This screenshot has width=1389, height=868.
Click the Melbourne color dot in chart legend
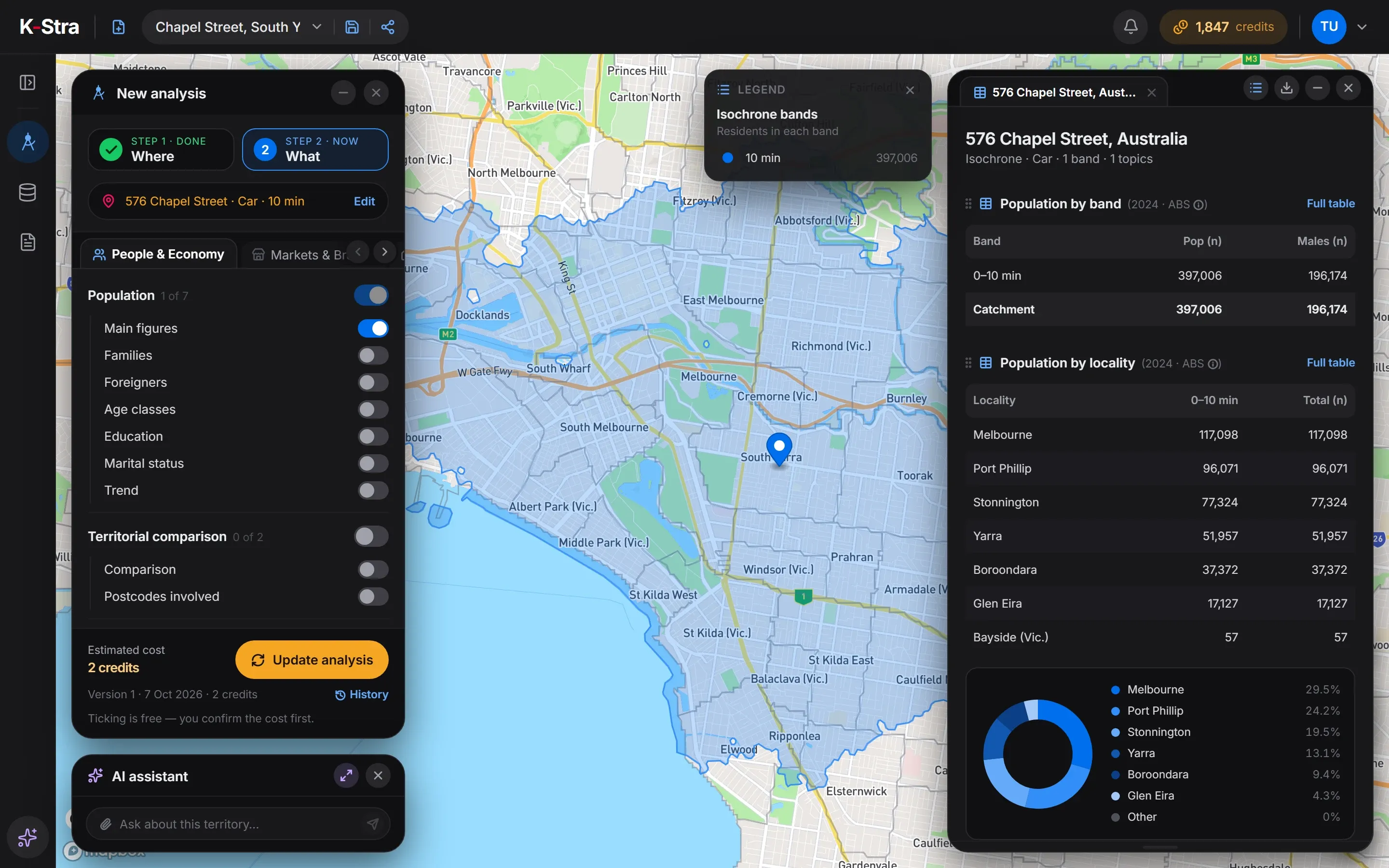1115,690
